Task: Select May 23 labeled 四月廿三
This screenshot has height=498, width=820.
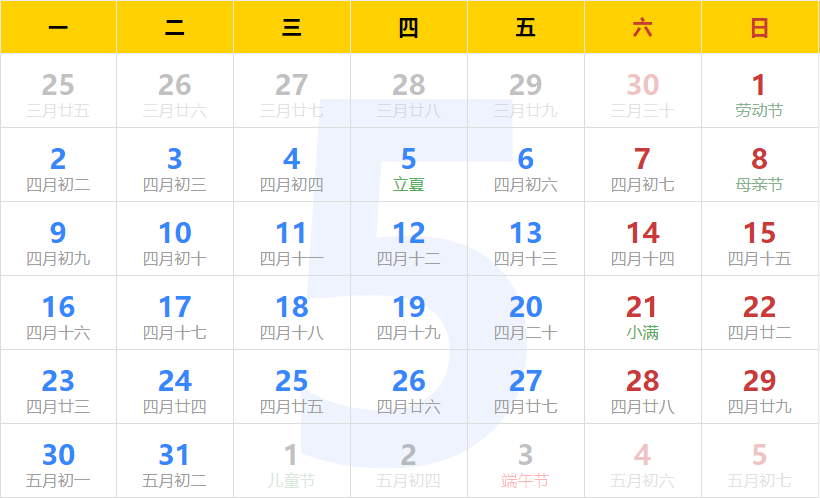Action: [58, 387]
